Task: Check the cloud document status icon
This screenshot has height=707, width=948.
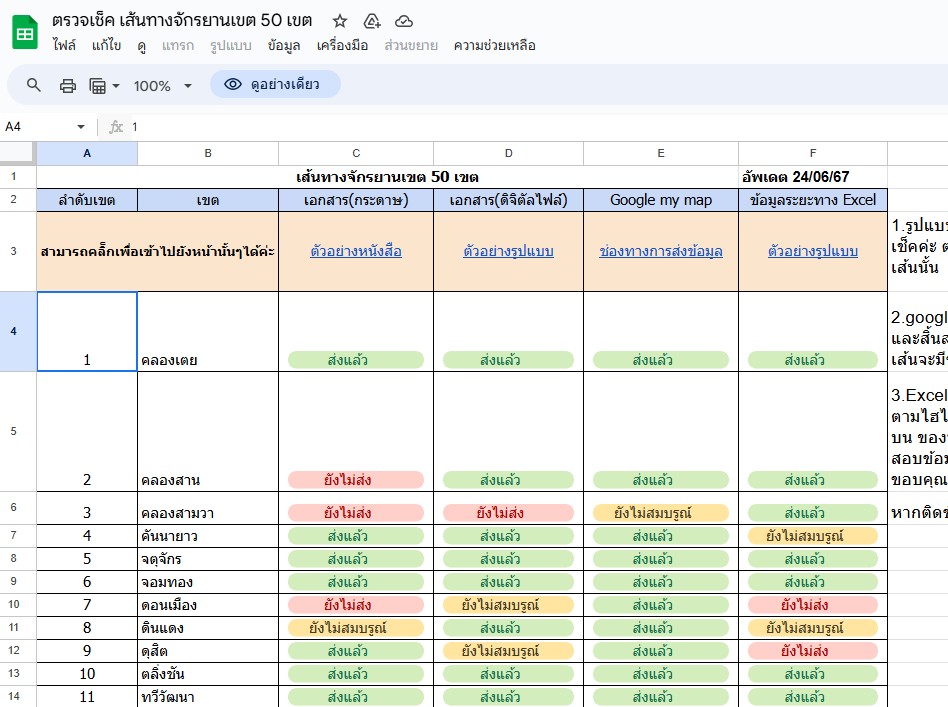Action: pos(404,21)
